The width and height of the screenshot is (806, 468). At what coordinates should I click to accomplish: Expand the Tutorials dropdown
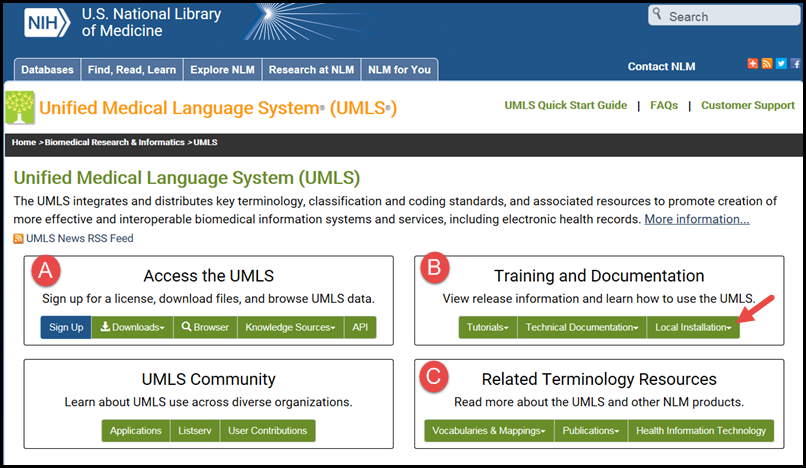[x=487, y=328]
